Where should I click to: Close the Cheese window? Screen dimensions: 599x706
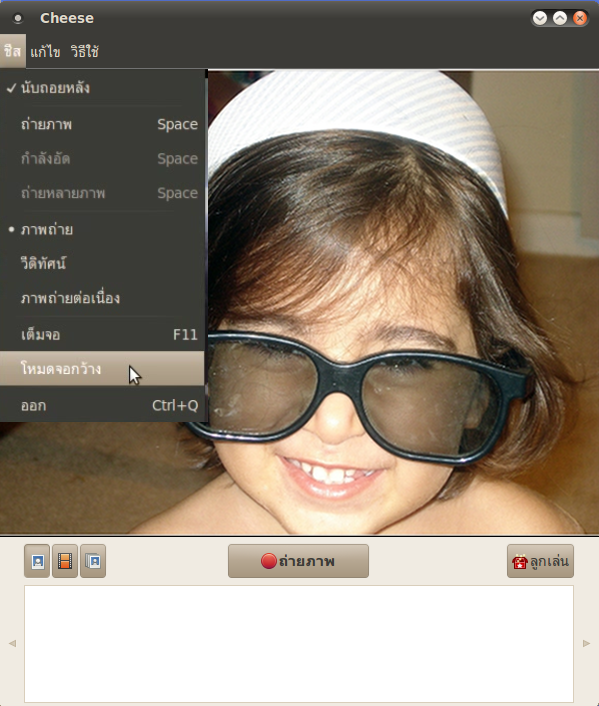(580, 18)
